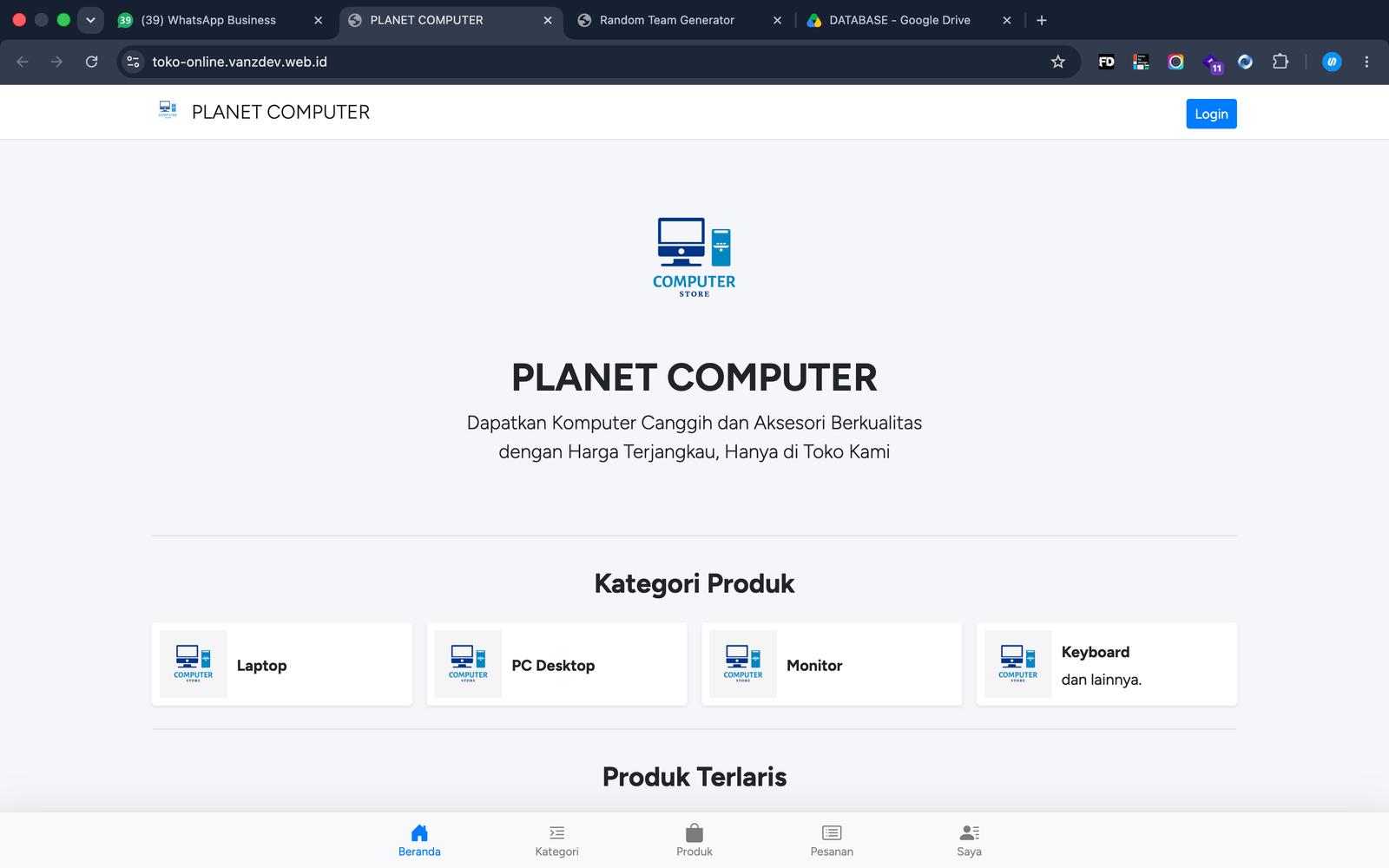
Task: Open a new browser tab
Action: pyautogui.click(x=1042, y=20)
